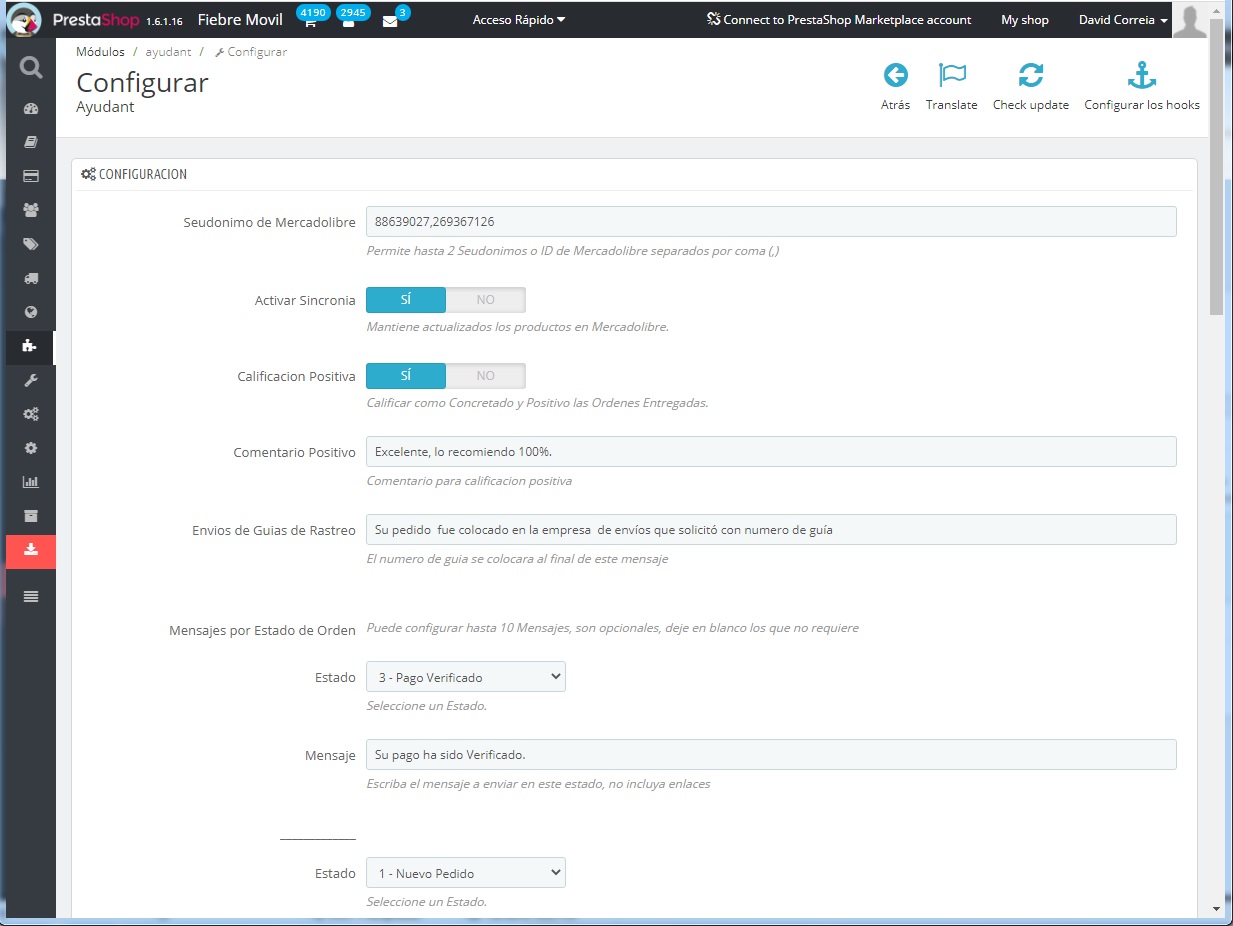Open the sidebar search magnifier icon

[x=31, y=68]
